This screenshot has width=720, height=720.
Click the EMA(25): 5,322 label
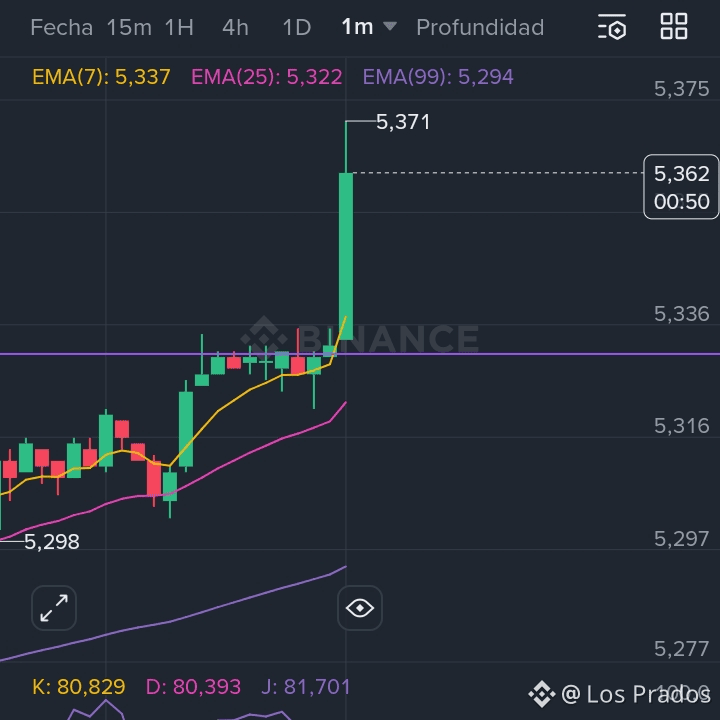pyautogui.click(x=266, y=77)
